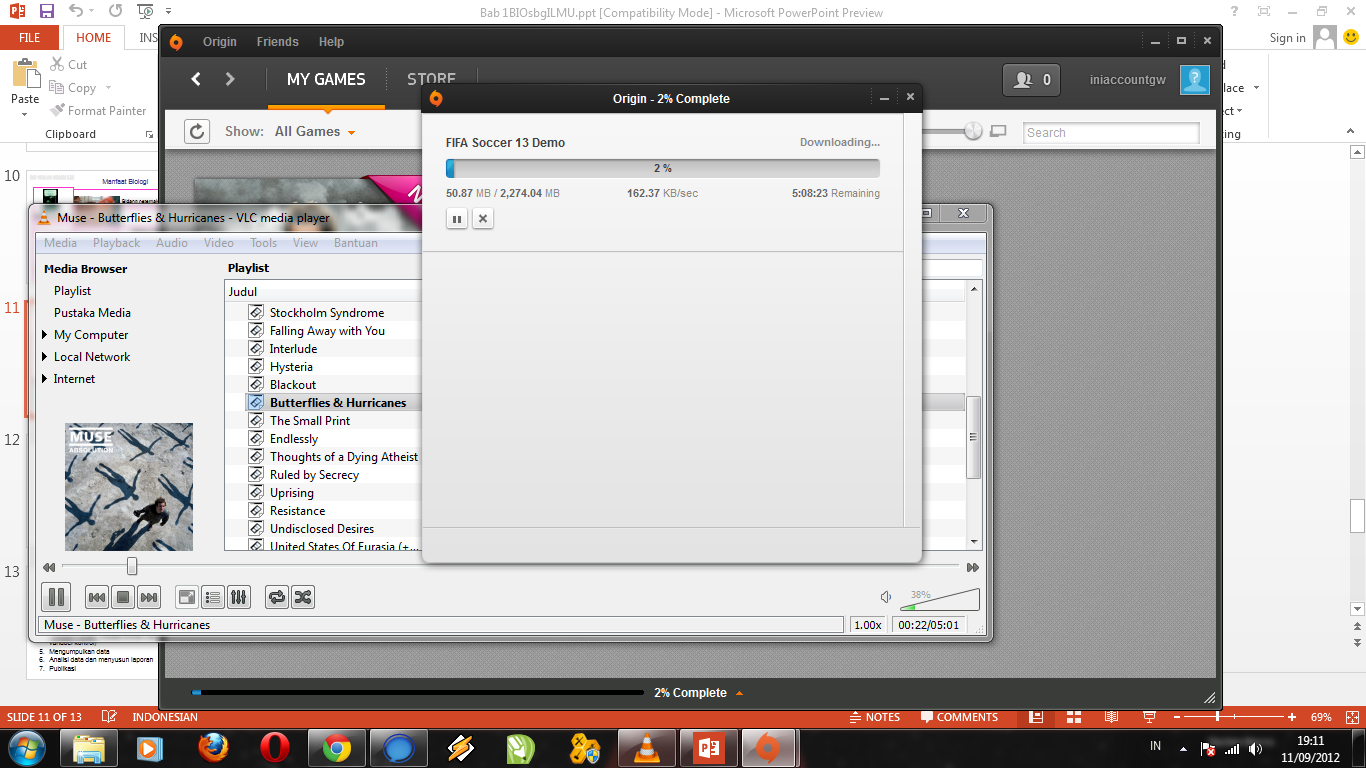The width and height of the screenshot is (1366, 768).
Task: Select Uprising track in playlist
Action: click(292, 493)
